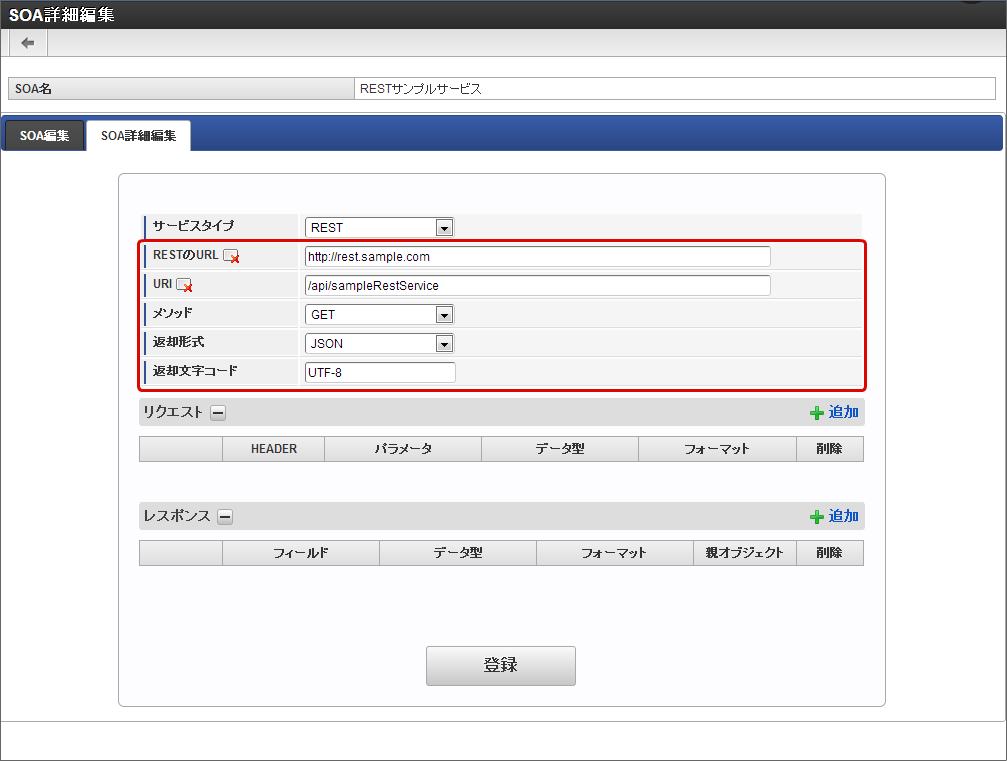Click the 登録 button

click(x=500, y=665)
